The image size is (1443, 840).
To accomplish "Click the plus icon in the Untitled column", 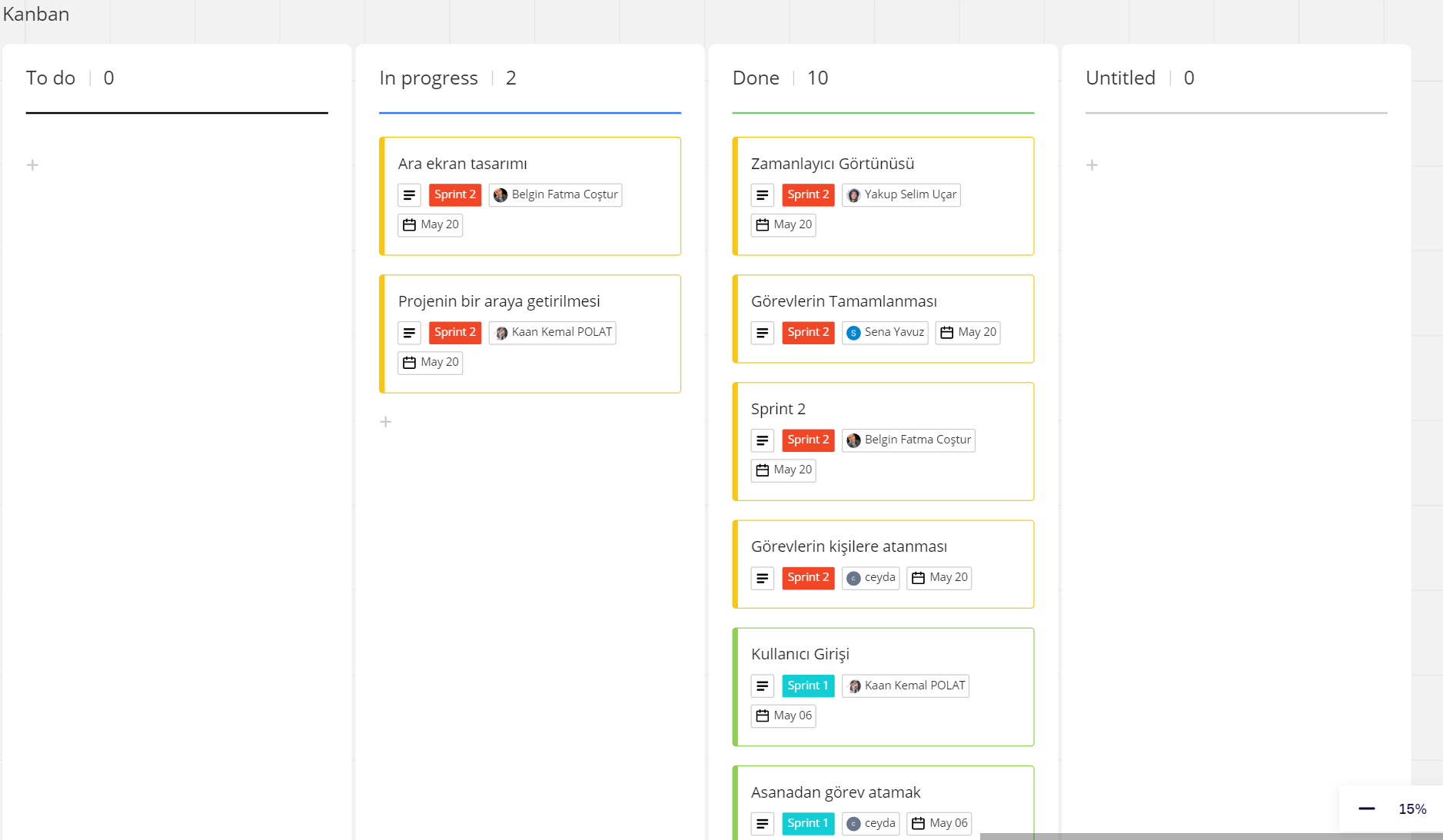I will pos(1092,164).
